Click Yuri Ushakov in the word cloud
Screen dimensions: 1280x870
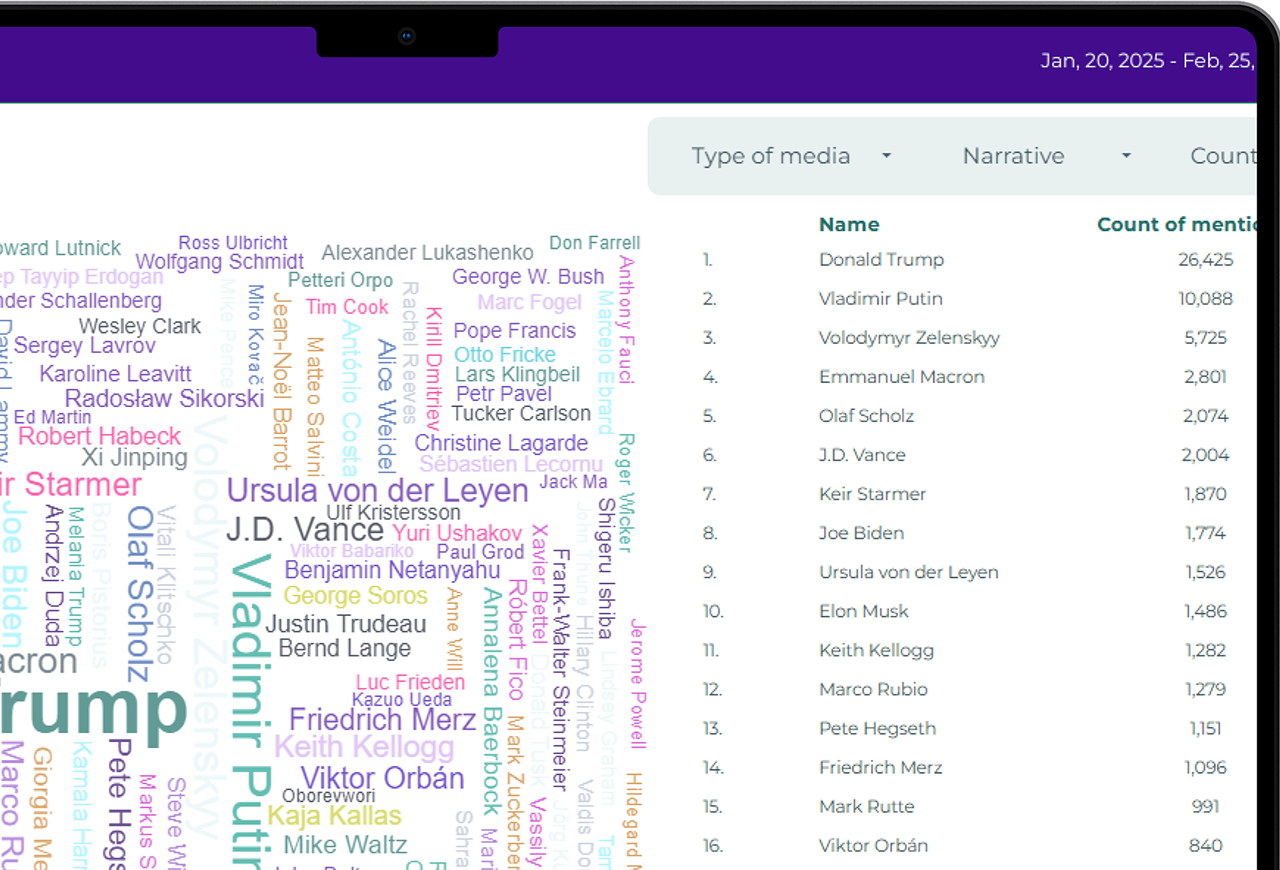[x=457, y=533]
